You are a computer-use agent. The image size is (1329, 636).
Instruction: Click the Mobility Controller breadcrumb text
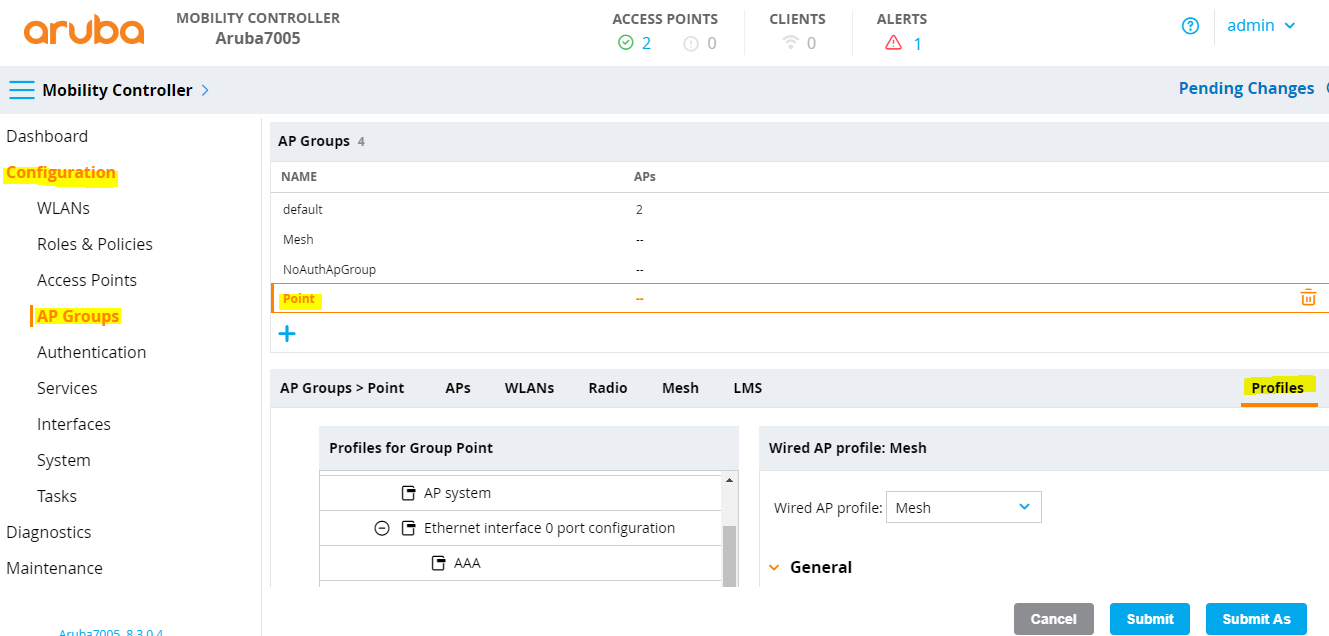click(x=117, y=90)
